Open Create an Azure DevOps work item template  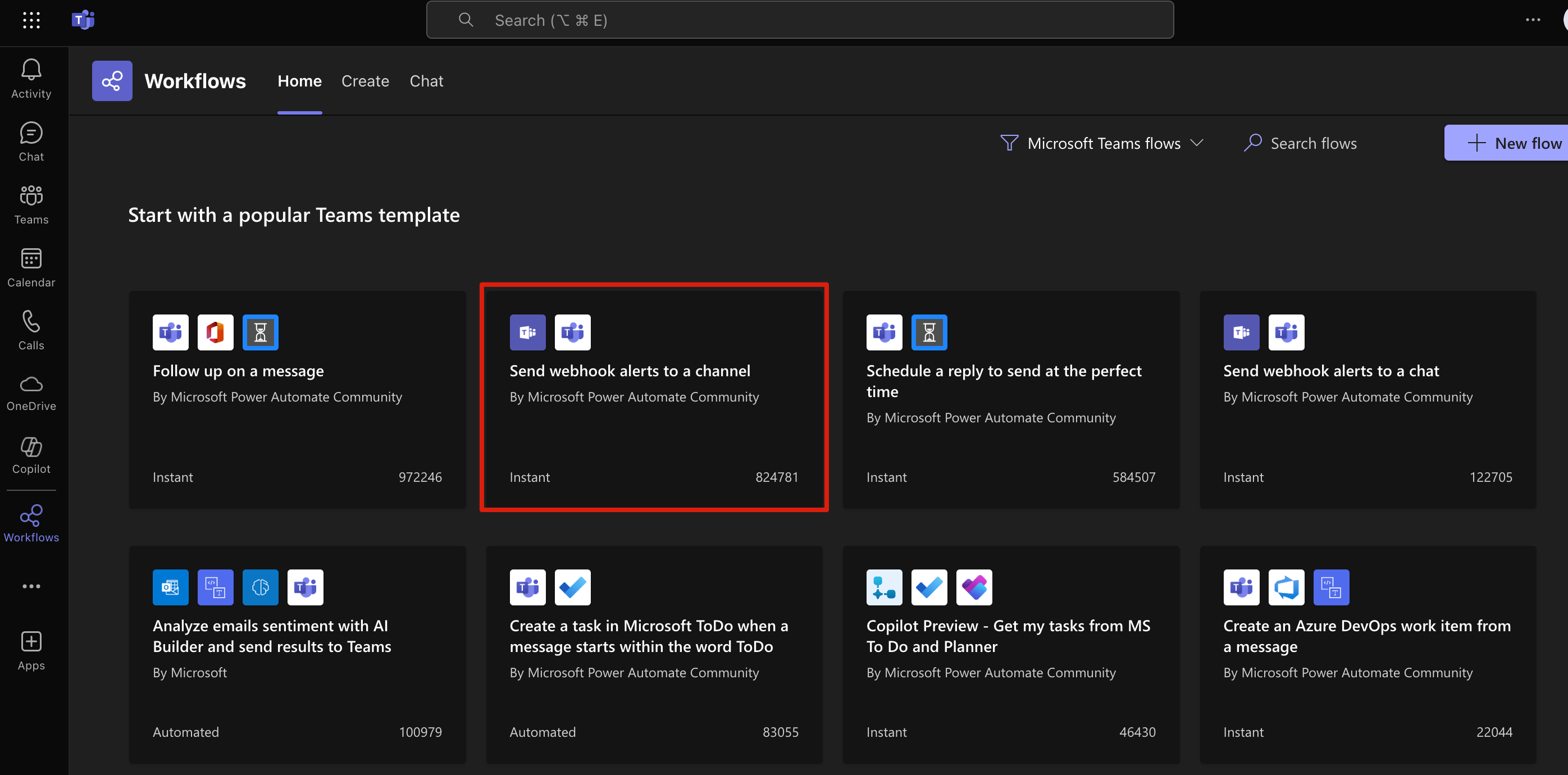[1368, 654]
